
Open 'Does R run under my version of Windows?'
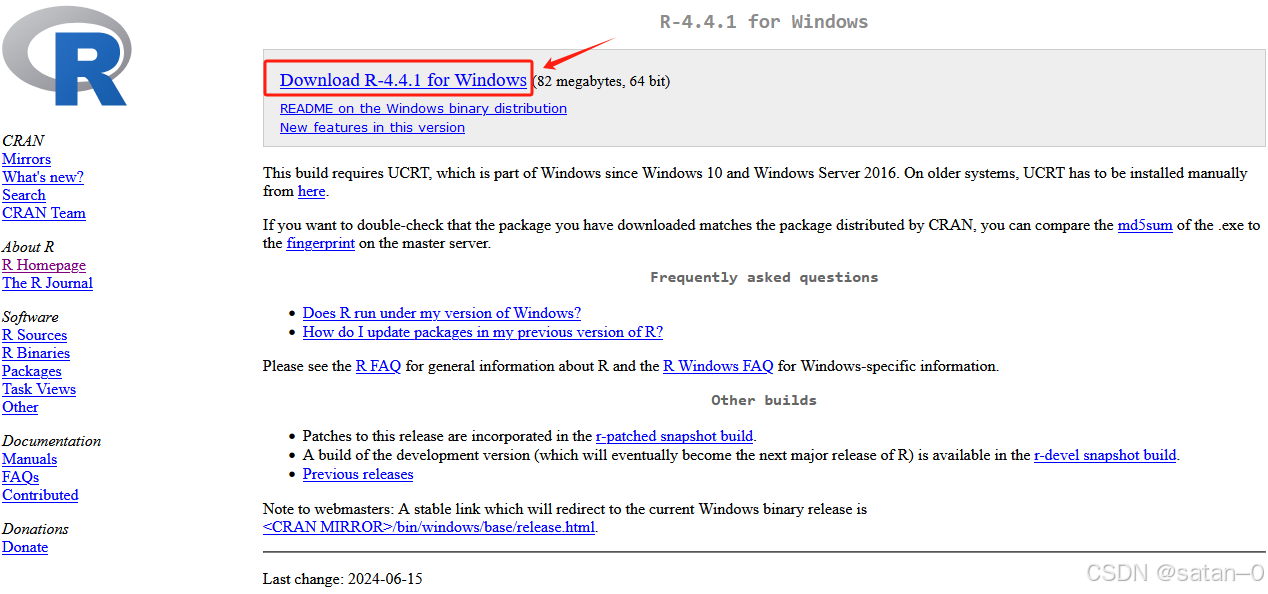tap(442, 313)
